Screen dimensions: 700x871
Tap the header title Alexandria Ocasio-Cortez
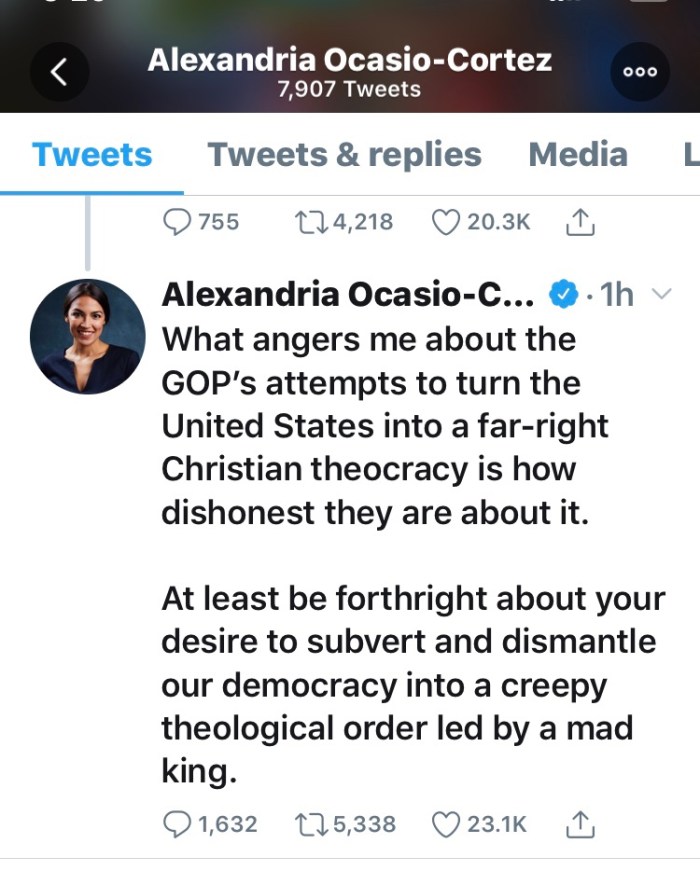point(349,60)
